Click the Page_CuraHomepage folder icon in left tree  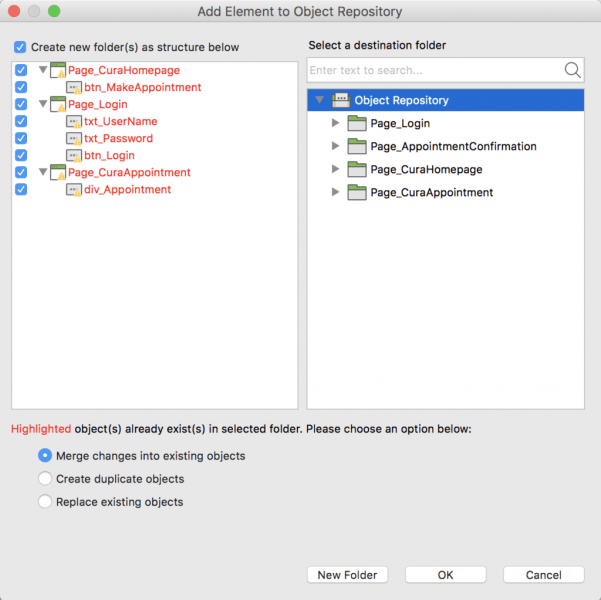pyautogui.click(x=58, y=71)
